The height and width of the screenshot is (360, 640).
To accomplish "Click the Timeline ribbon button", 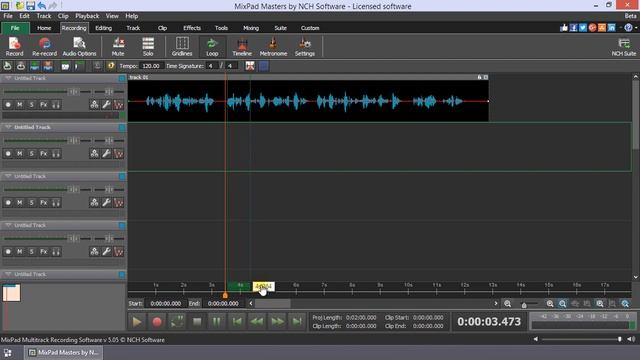I will pos(242,47).
